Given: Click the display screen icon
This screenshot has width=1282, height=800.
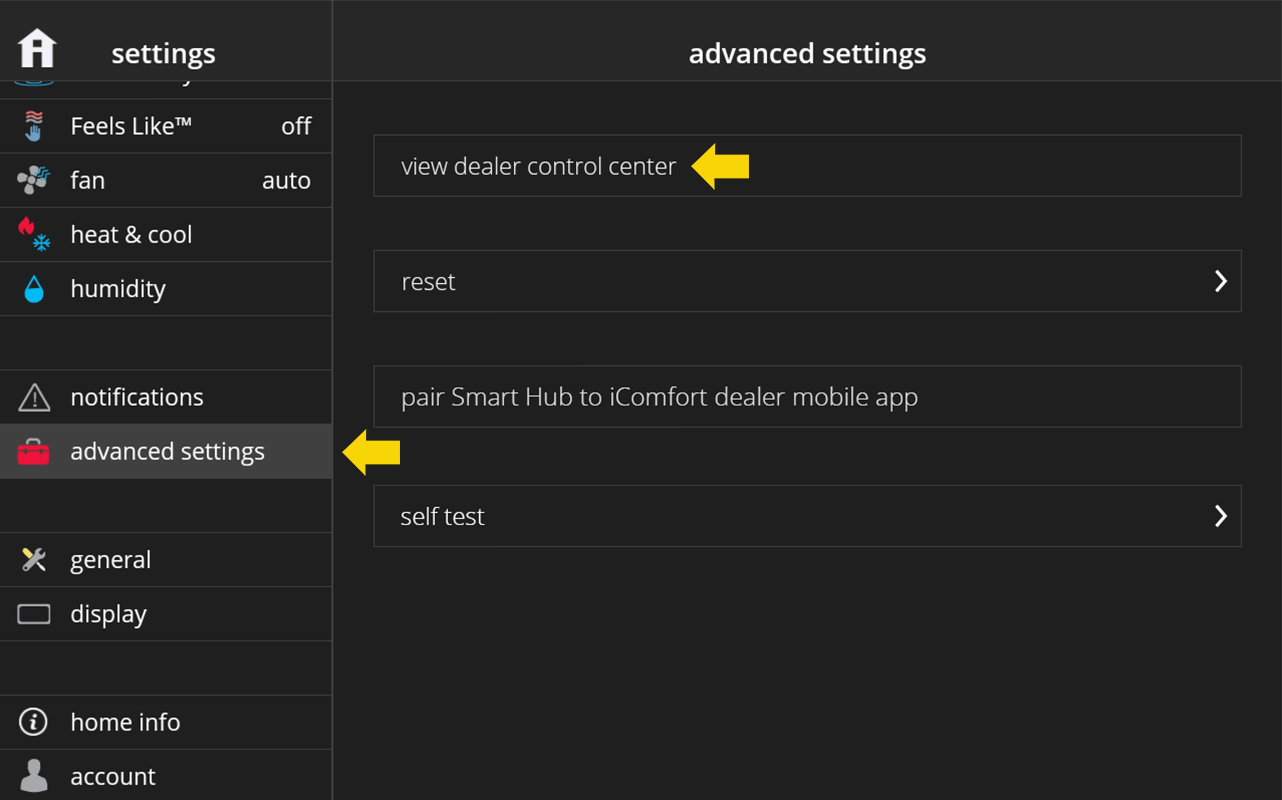Looking at the screenshot, I should tap(34, 614).
